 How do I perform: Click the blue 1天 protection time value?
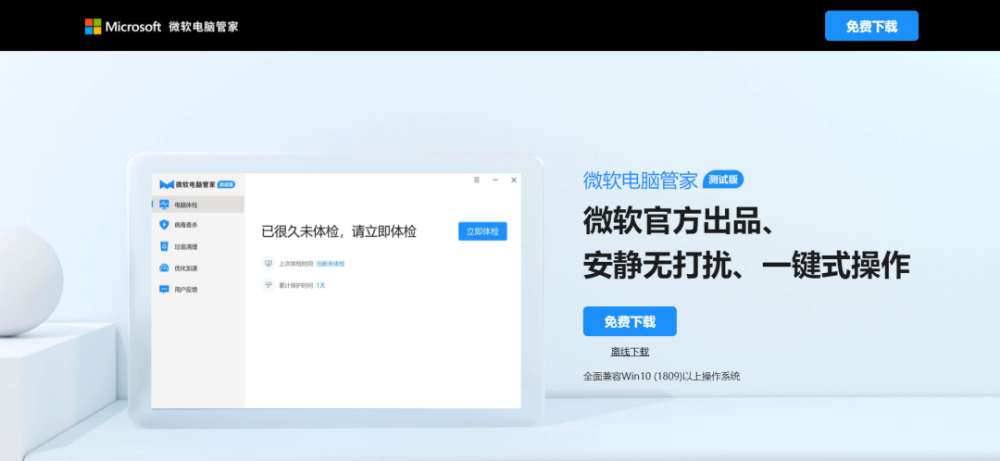(321, 286)
